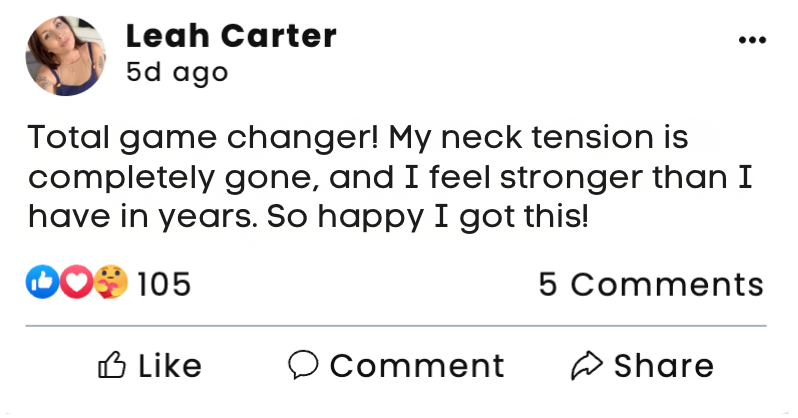
Task: Expand the "5 Comments" thread
Action: [651, 285]
